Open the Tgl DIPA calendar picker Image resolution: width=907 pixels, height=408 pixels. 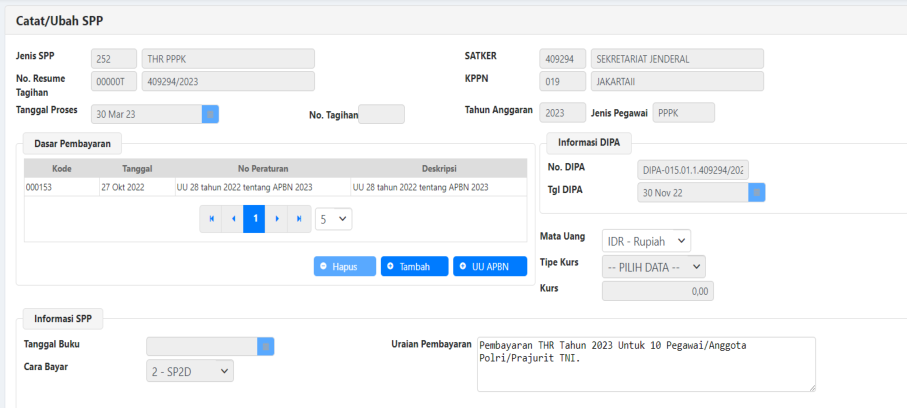tap(757, 193)
